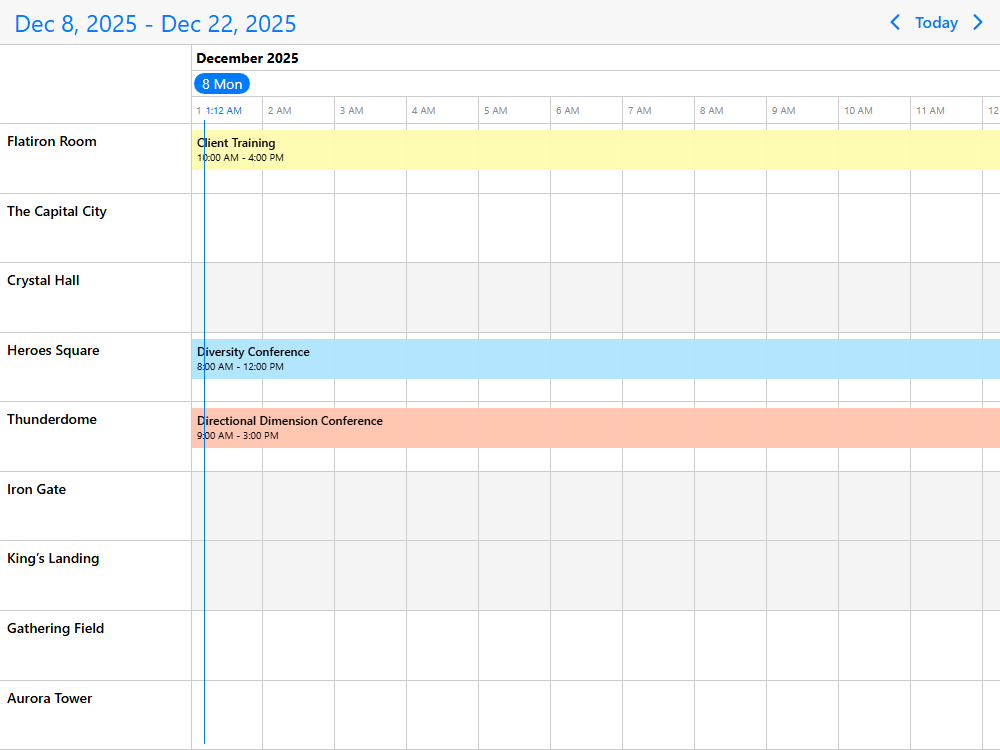
Task: Select the Thunderdome resource
Action: point(52,420)
